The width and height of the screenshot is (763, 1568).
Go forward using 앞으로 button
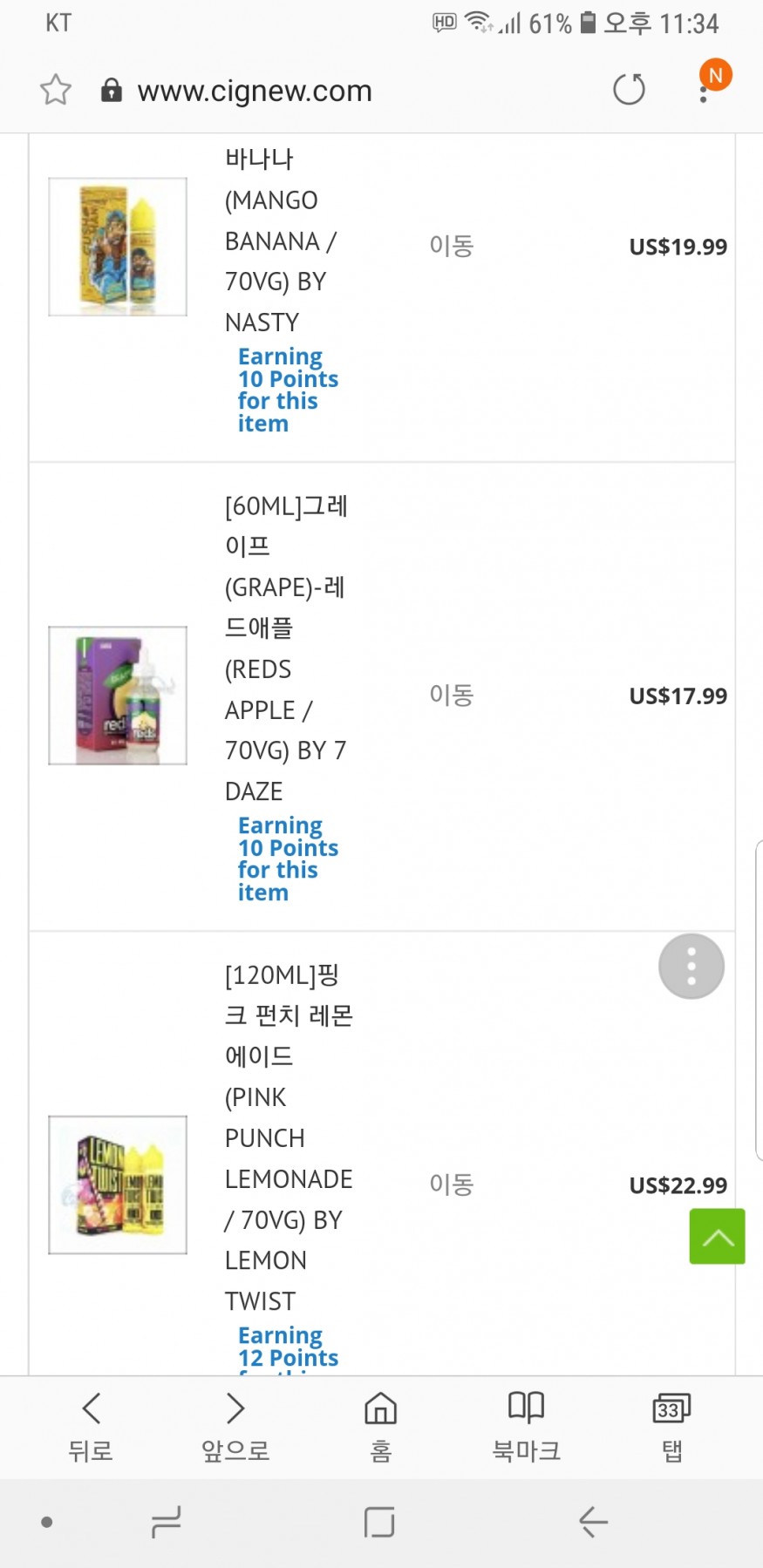pos(235,1425)
